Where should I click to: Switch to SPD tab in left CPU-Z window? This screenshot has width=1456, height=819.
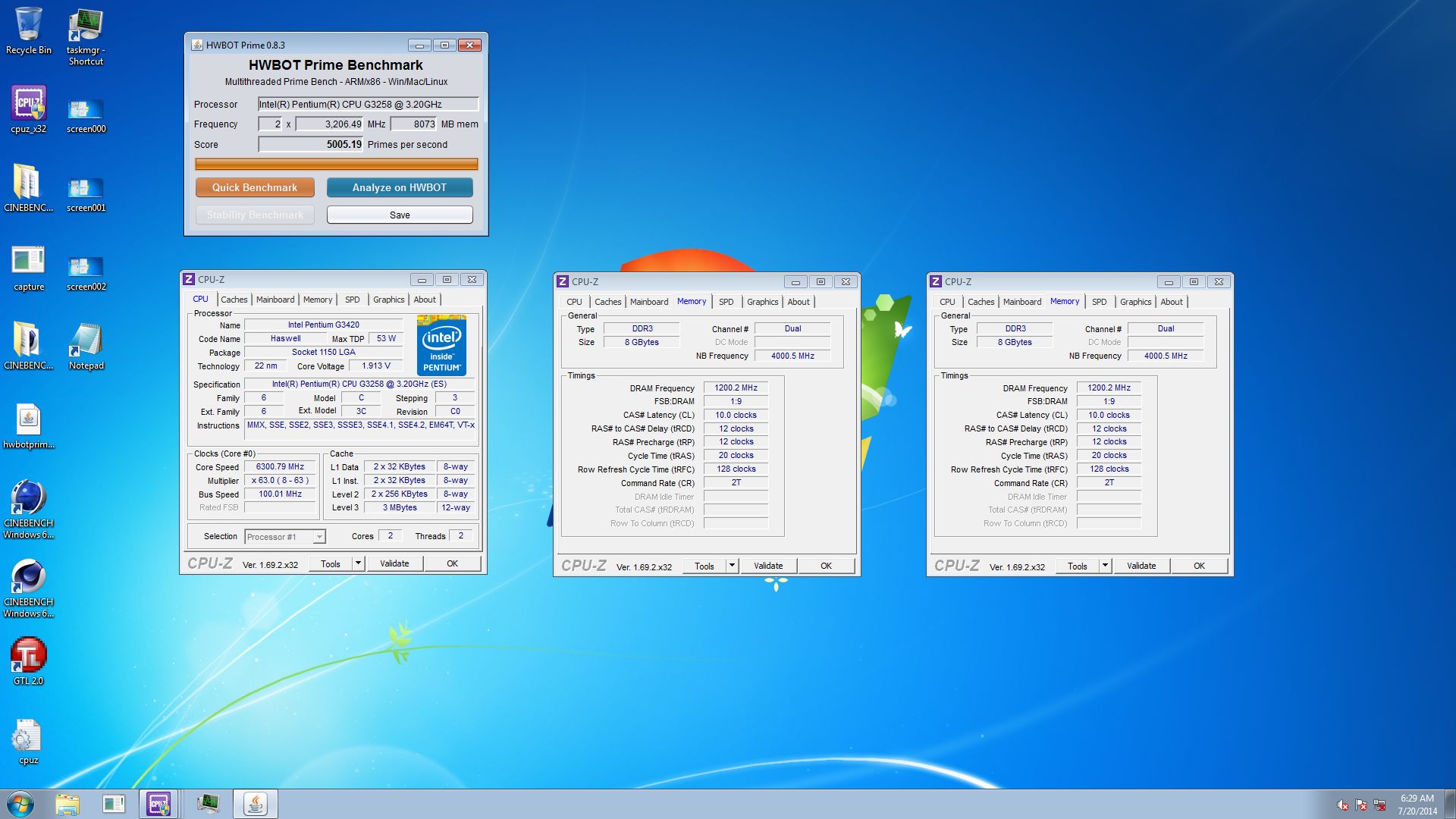tap(353, 300)
